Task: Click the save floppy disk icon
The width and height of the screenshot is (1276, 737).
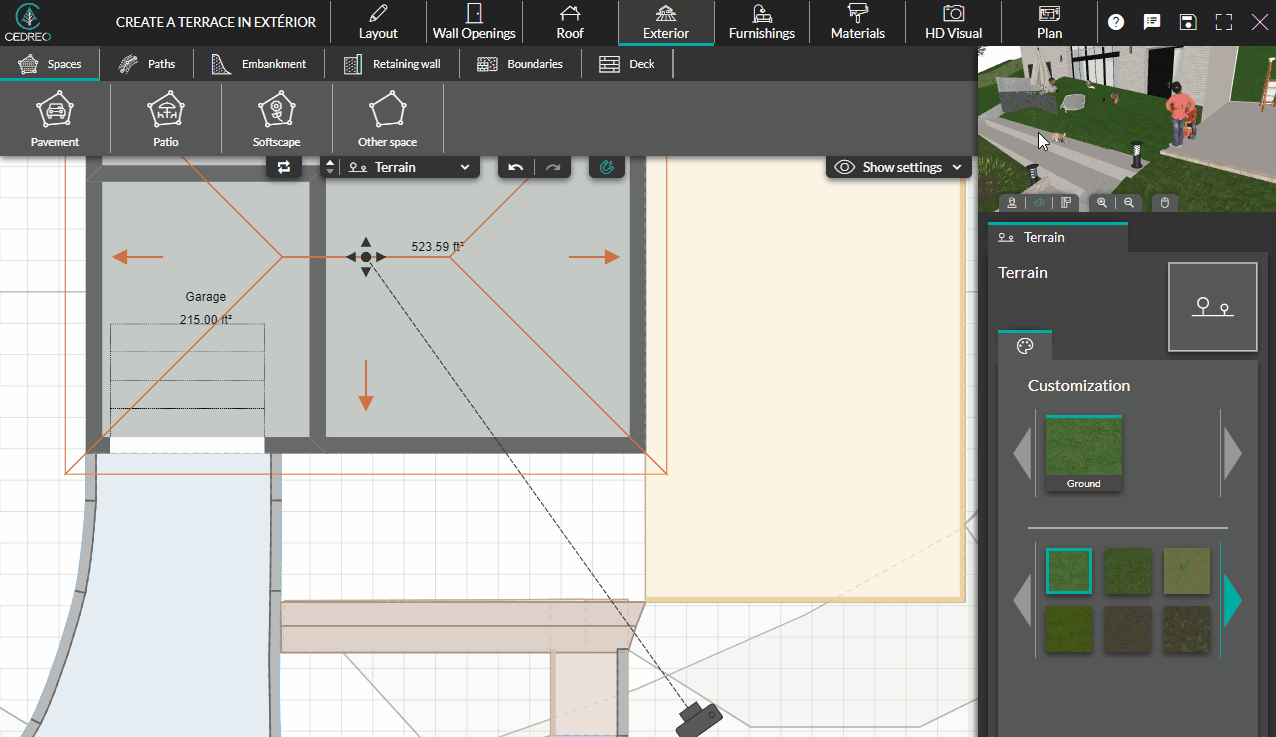Action: [1187, 22]
